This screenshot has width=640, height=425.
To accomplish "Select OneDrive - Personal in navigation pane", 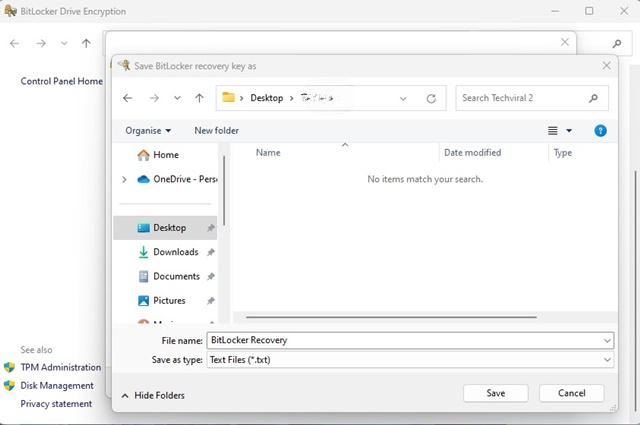I will (x=177, y=179).
